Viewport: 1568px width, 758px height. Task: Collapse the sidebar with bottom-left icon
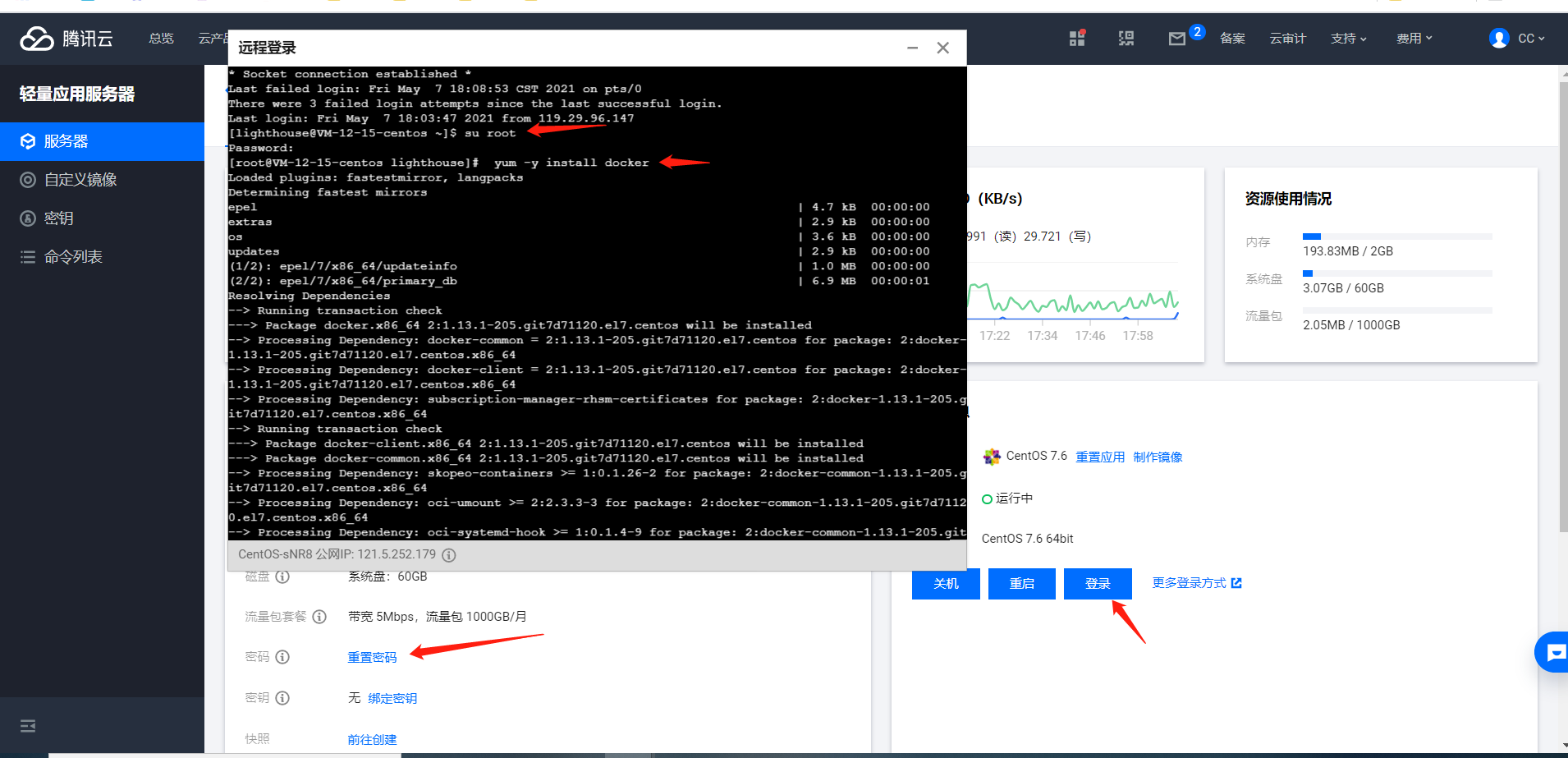27,726
